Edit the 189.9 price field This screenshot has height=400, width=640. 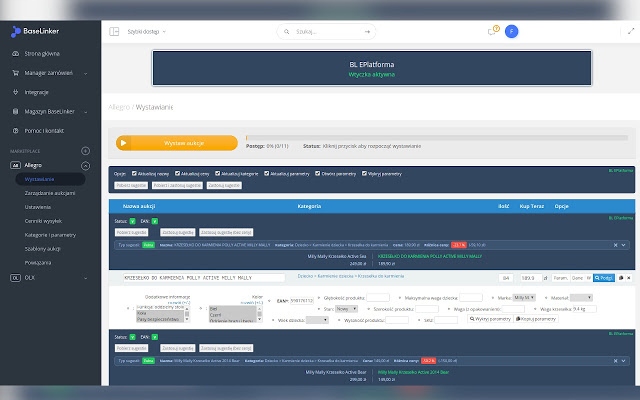pyautogui.click(x=531, y=278)
